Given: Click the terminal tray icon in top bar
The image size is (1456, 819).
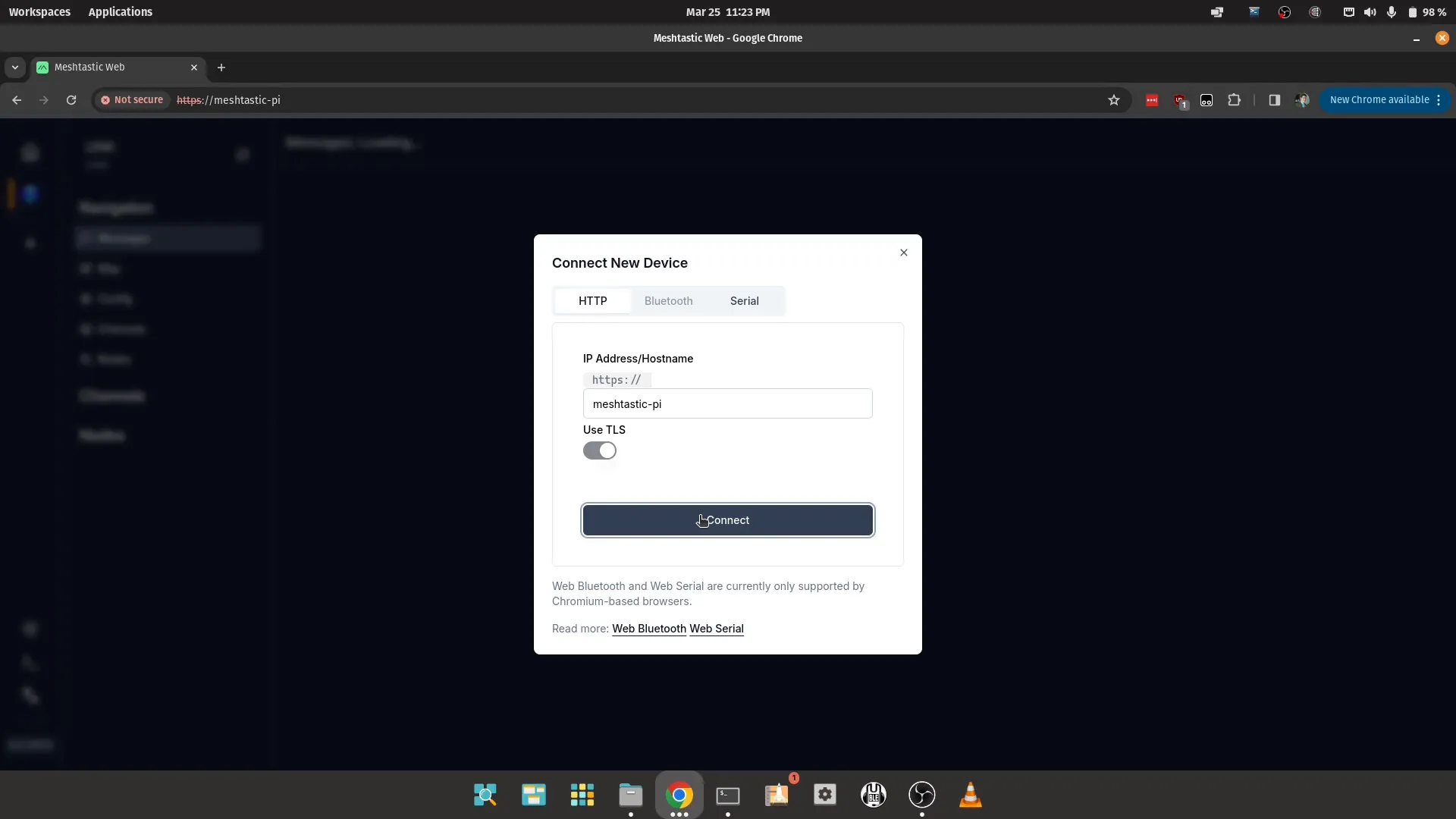Looking at the screenshot, I should (x=1254, y=12).
